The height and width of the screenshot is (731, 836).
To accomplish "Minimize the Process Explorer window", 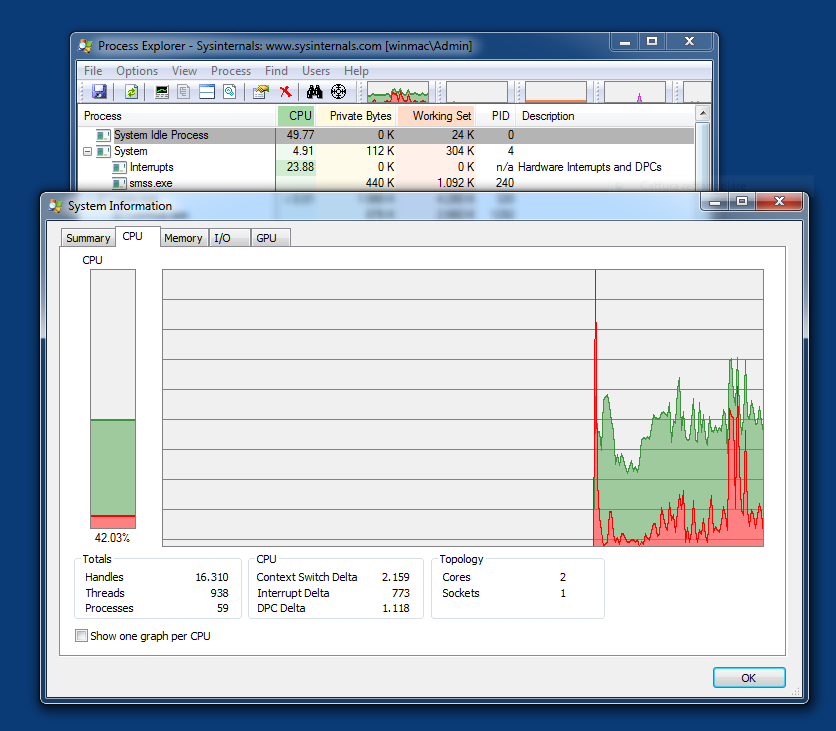I will [625, 42].
